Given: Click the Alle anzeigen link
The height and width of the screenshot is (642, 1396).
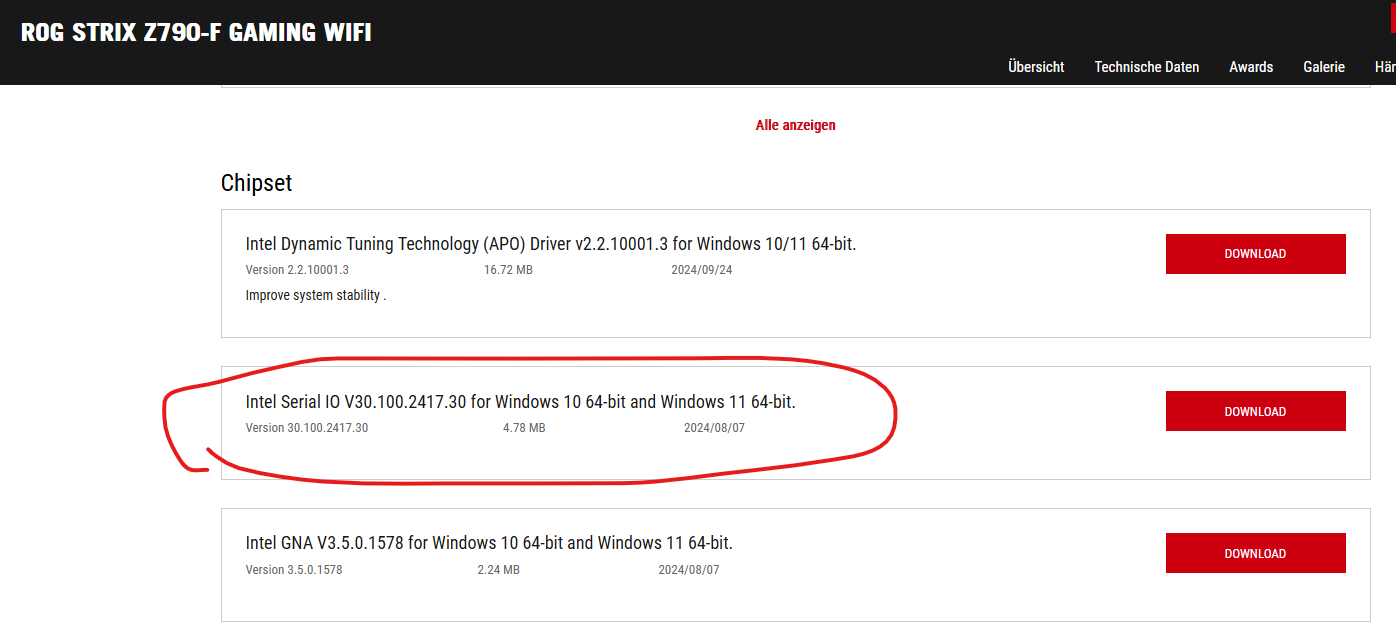Looking at the screenshot, I should [796, 125].
